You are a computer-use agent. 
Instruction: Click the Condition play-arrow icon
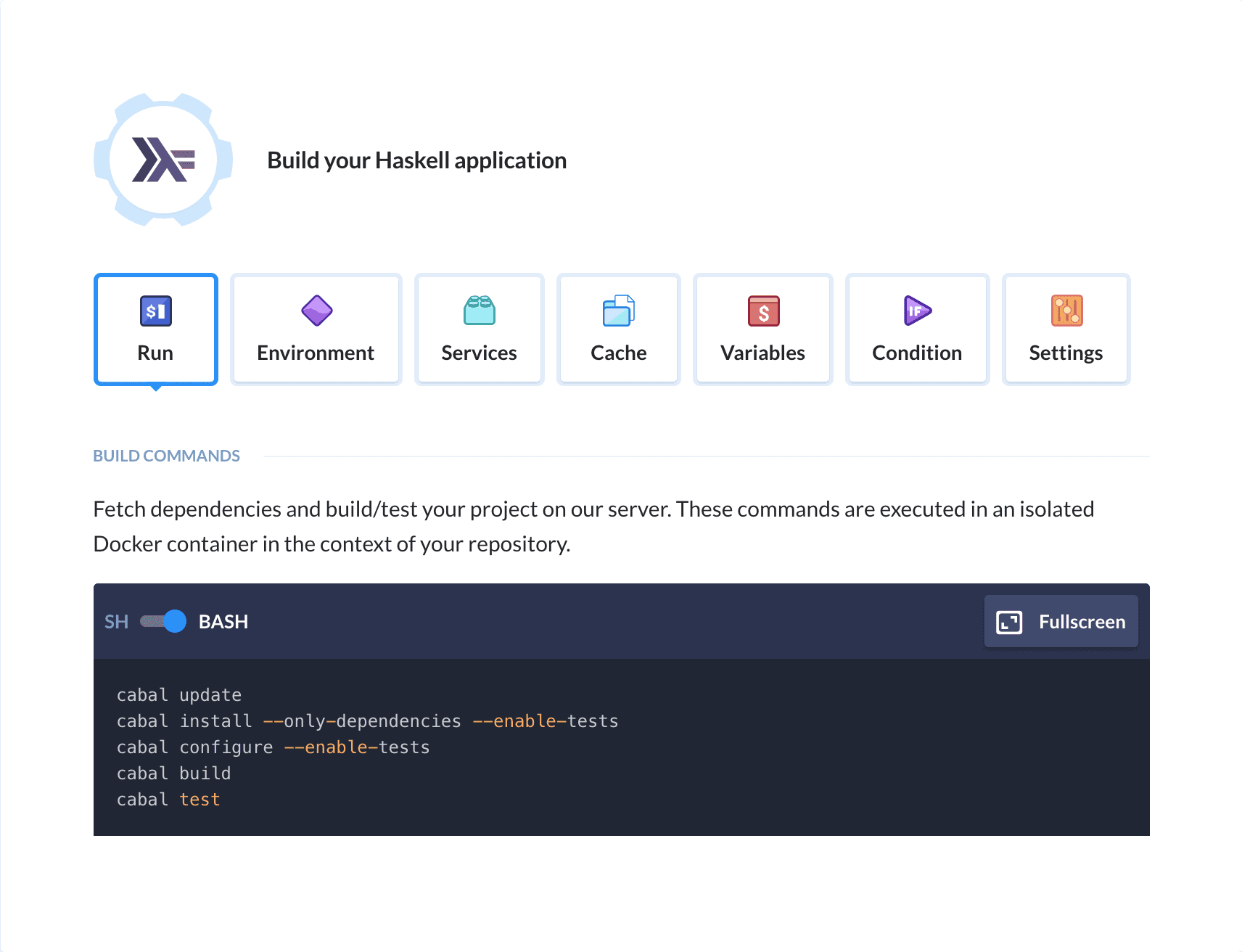916,311
